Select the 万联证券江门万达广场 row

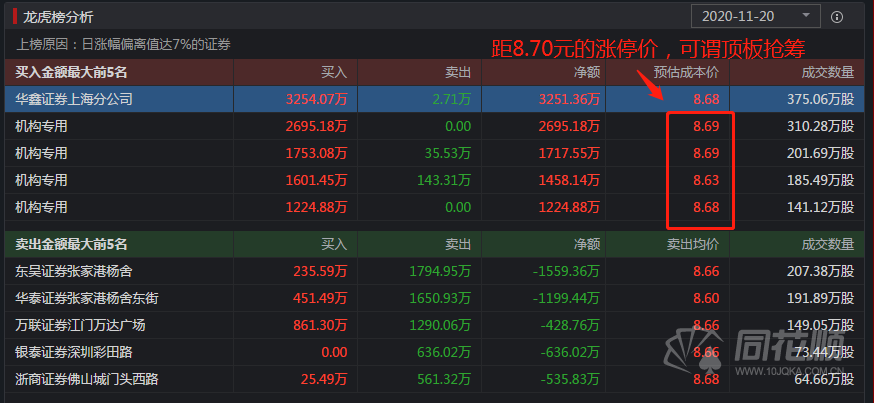(x=436, y=325)
